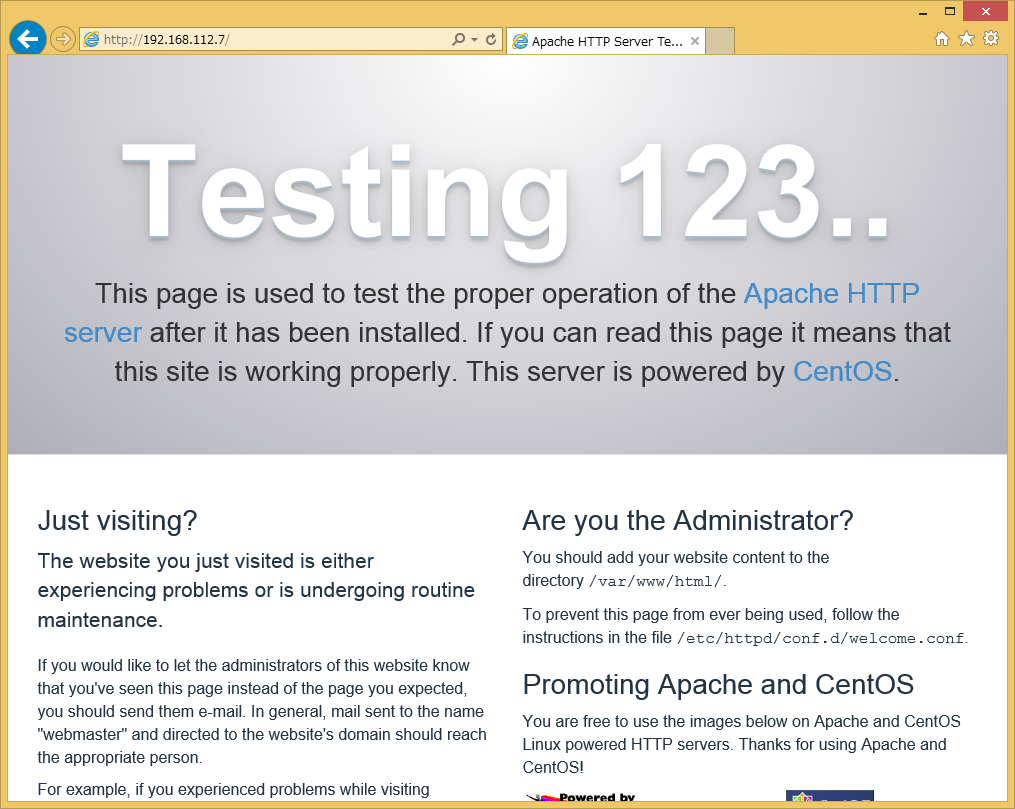Click the line 'For example, if you experienced problems'
The height and width of the screenshot is (809, 1015).
234,790
